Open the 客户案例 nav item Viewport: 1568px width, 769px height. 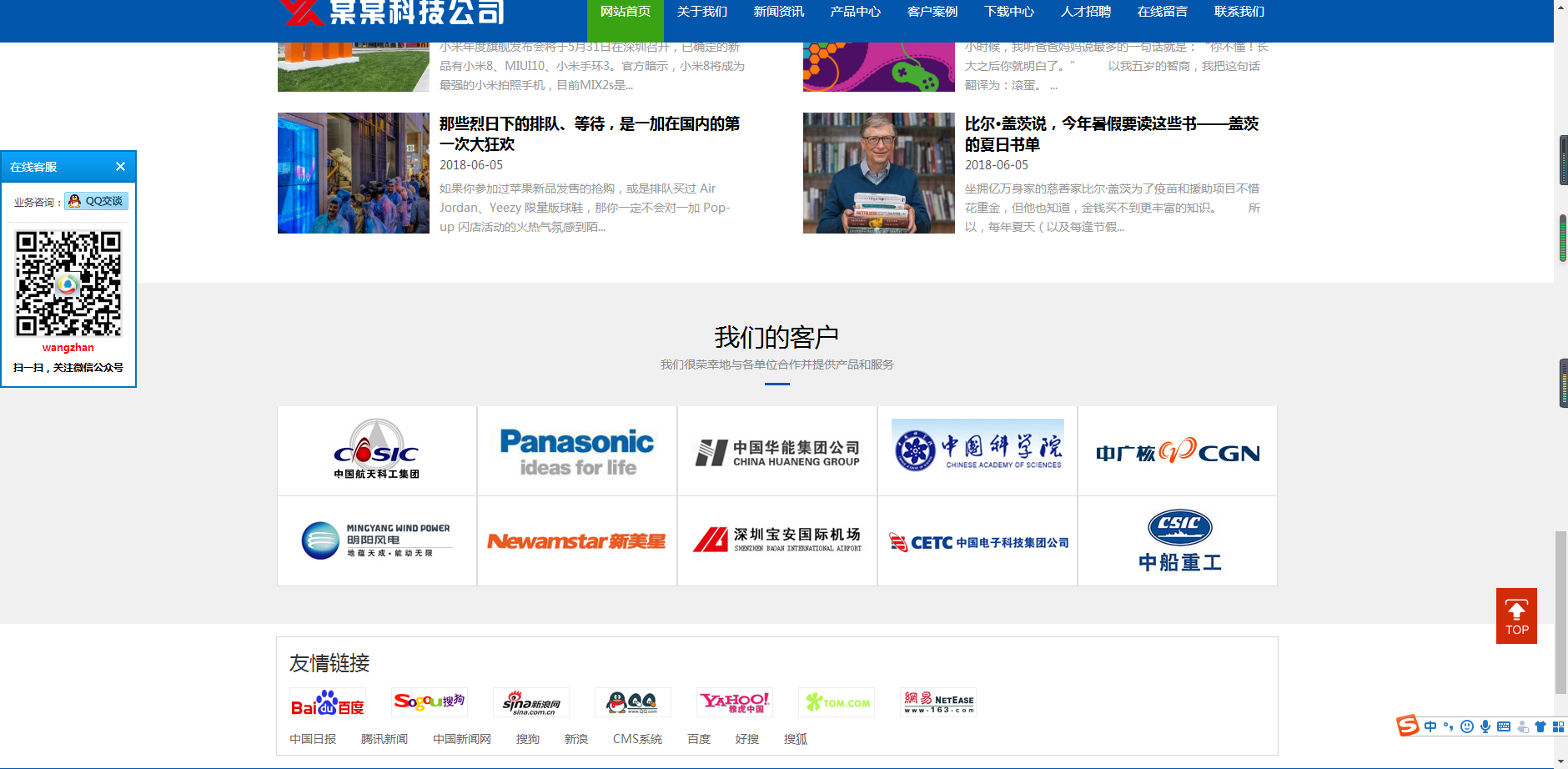(932, 12)
